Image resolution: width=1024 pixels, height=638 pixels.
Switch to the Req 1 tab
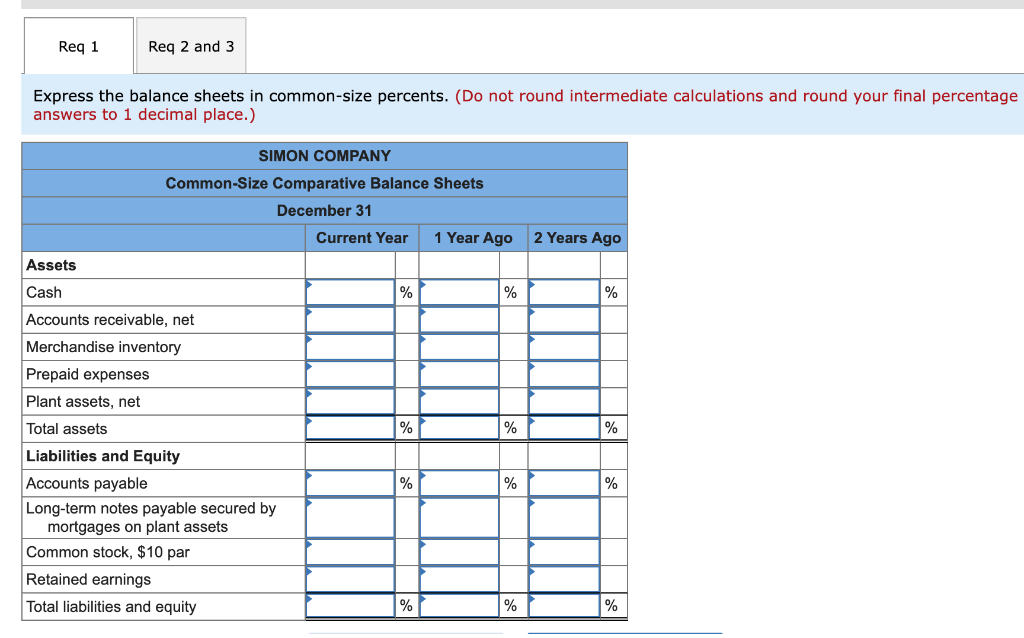79,46
